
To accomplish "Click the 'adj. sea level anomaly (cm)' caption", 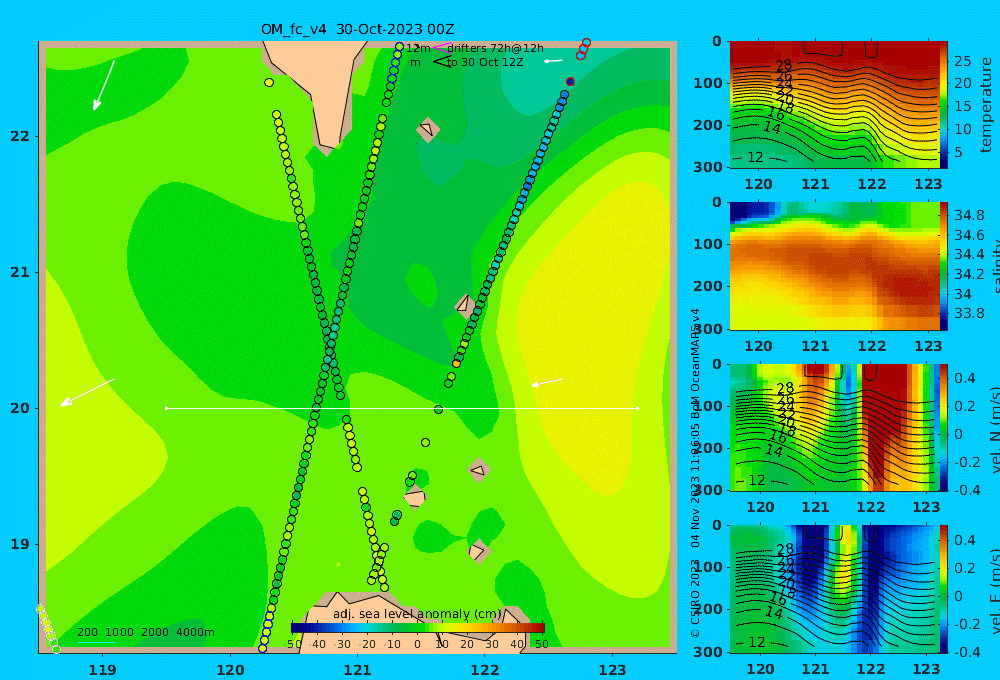I will tap(417, 614).
